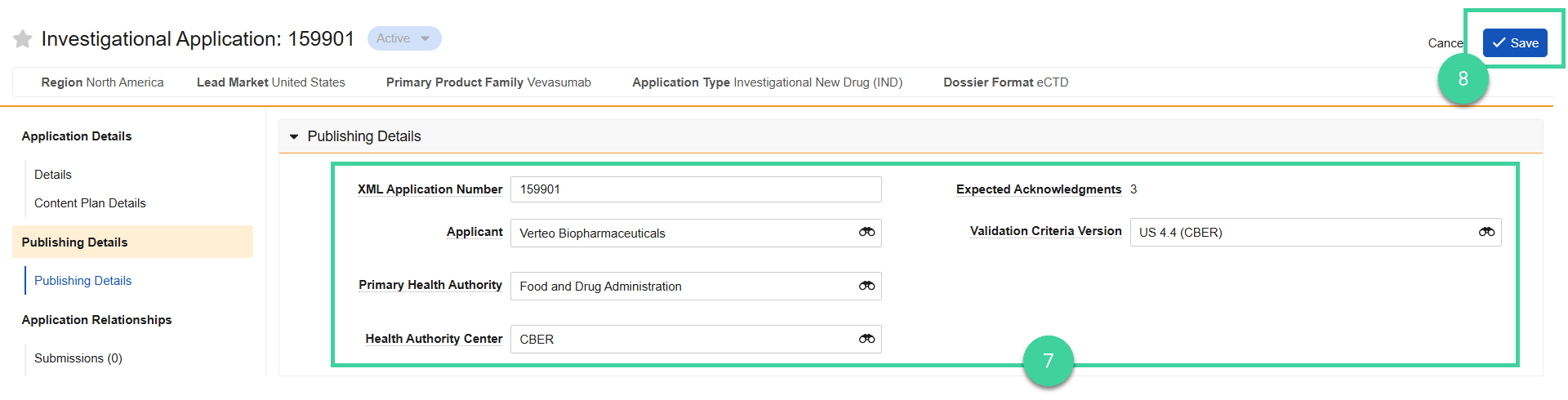The height and width of the screenshot is (400, 1568).
Task: Click the numbered step 7 marker
Action: pos(1048,361)
